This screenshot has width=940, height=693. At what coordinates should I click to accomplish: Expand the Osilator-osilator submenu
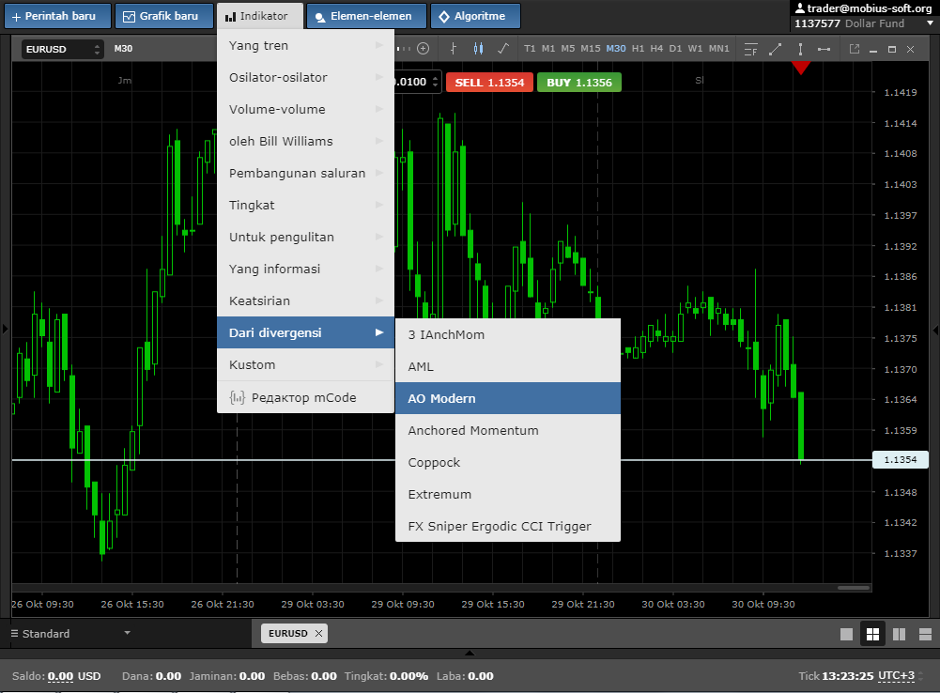(x=306, y=77)
